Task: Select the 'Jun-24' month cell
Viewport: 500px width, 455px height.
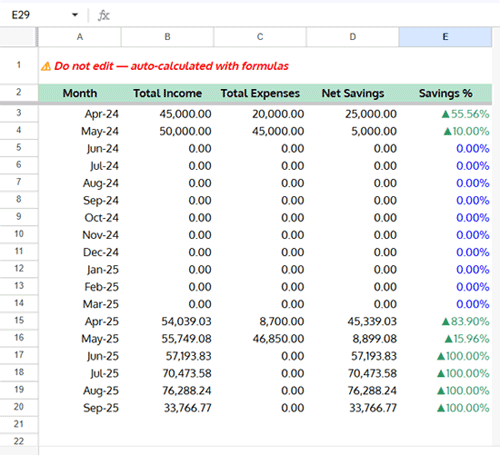Action: click(x=80, y=149)
